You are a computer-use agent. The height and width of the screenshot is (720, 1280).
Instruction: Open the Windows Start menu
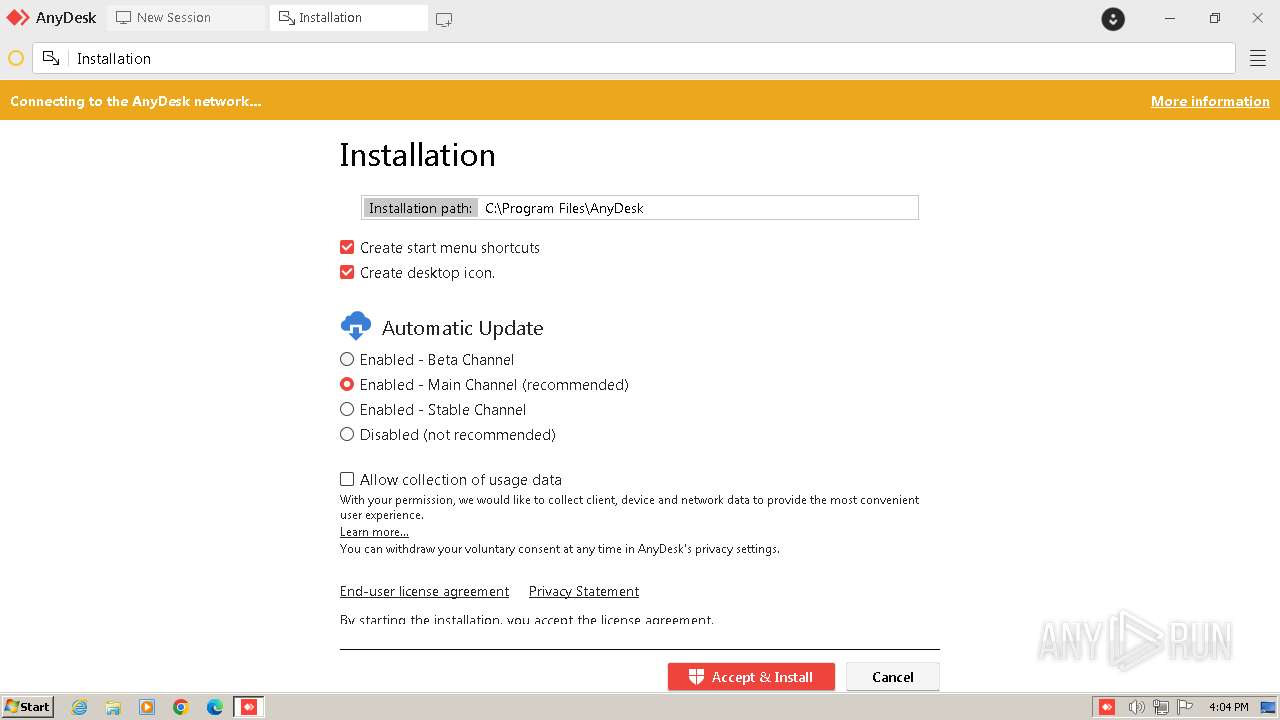pyautogui.click(x=27, y=707)
